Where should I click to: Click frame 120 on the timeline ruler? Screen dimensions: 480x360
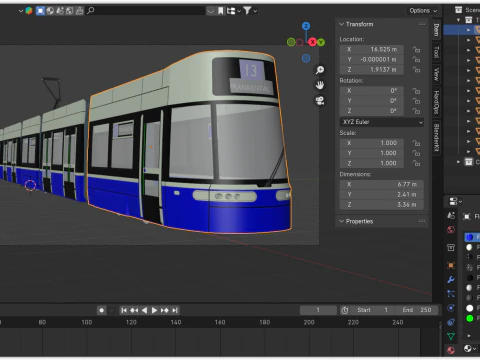pyautogui.click(x=131, y=322)
